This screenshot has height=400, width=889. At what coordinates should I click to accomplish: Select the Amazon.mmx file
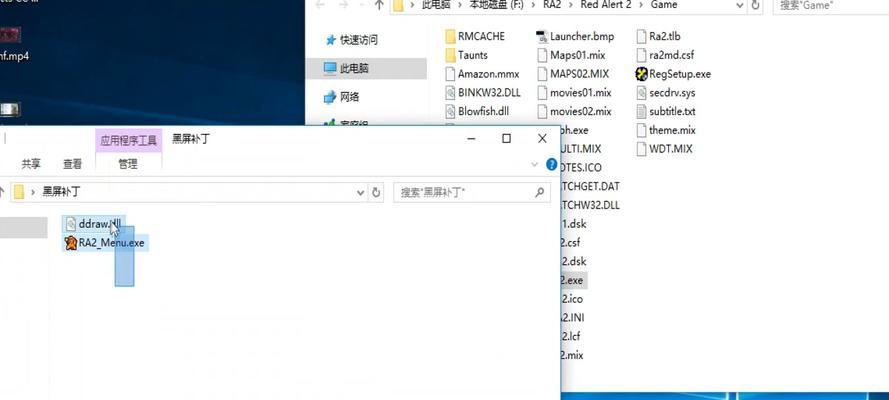tap(482, 74)
